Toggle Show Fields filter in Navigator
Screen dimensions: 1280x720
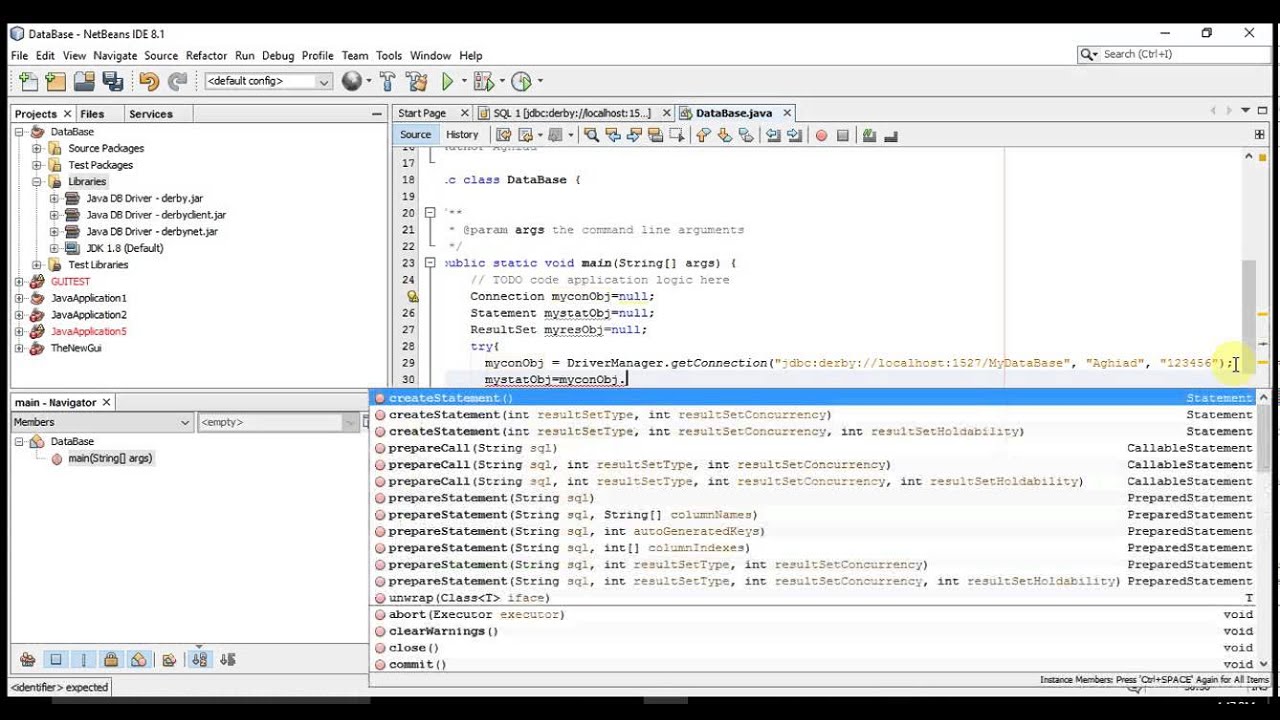pyautogui.click(x=56, y=660)
